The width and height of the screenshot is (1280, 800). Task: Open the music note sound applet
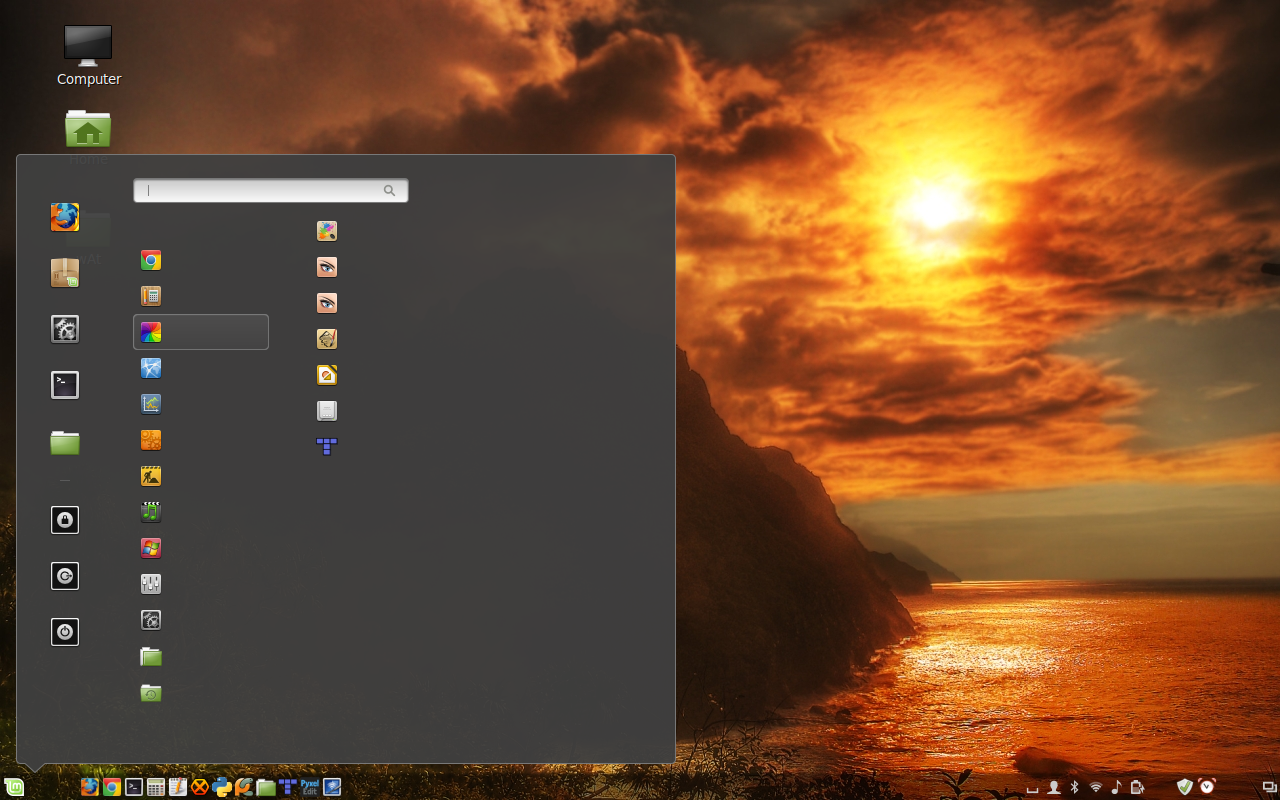coord(1116,787)
